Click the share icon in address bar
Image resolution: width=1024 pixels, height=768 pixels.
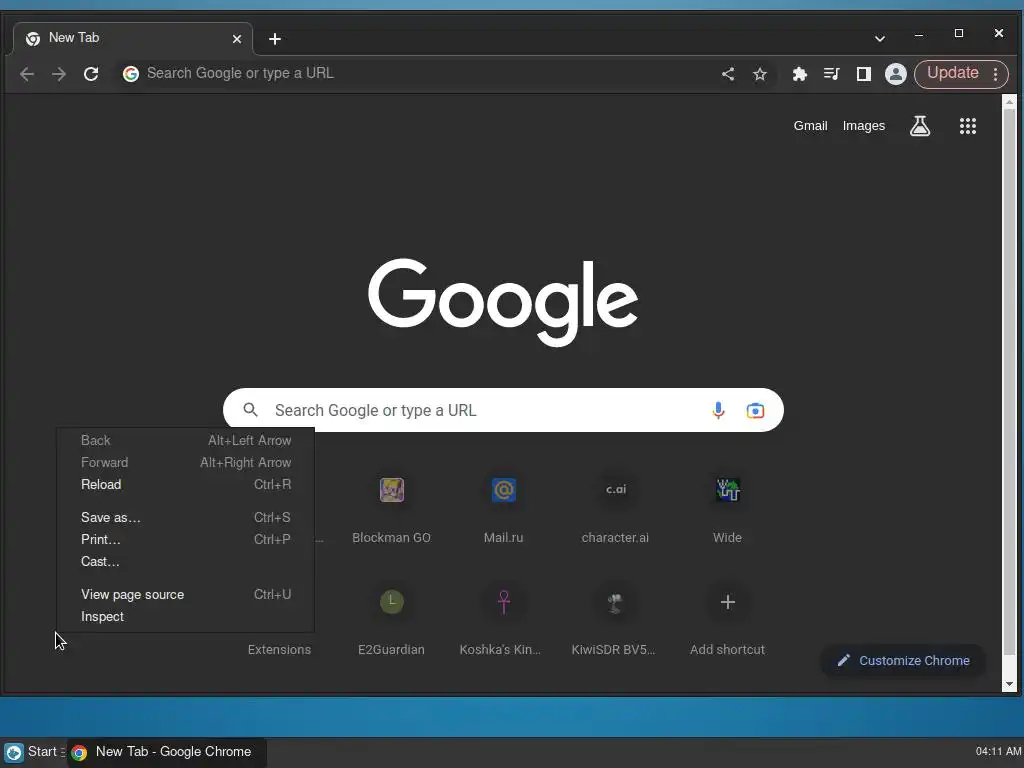(x=728, y=74)
